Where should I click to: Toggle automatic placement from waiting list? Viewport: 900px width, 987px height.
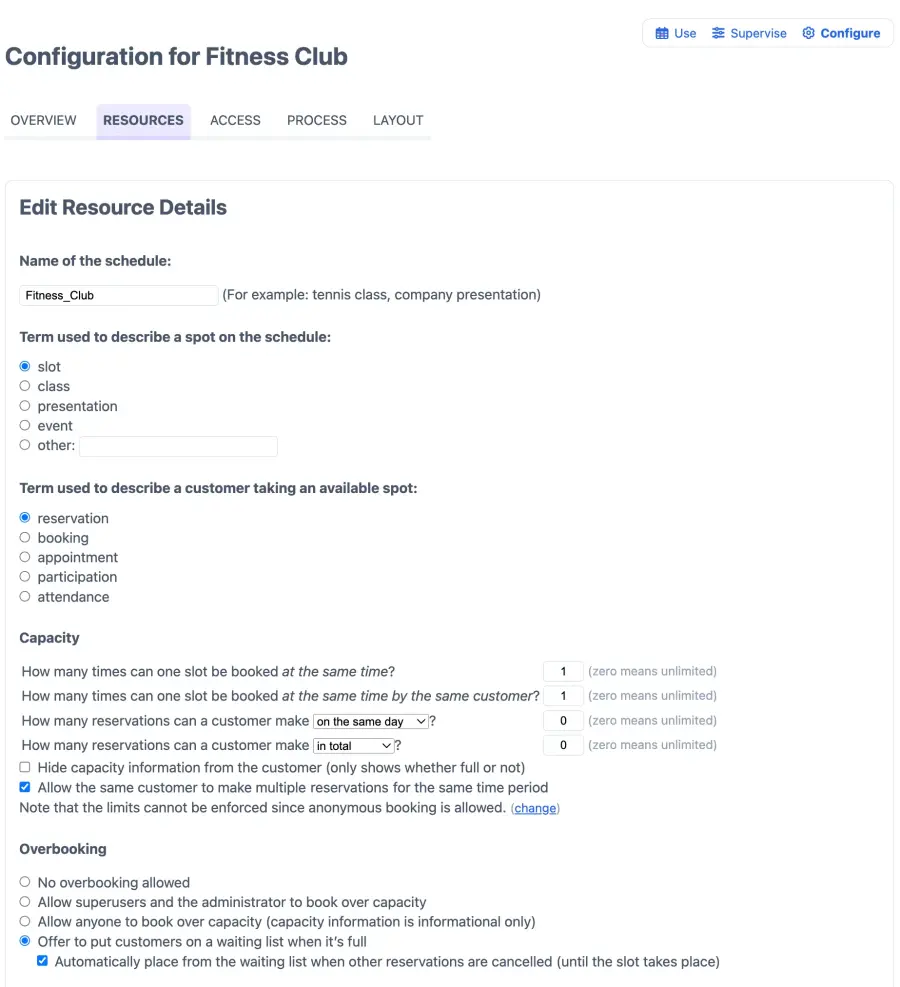[x=42, y=961]
